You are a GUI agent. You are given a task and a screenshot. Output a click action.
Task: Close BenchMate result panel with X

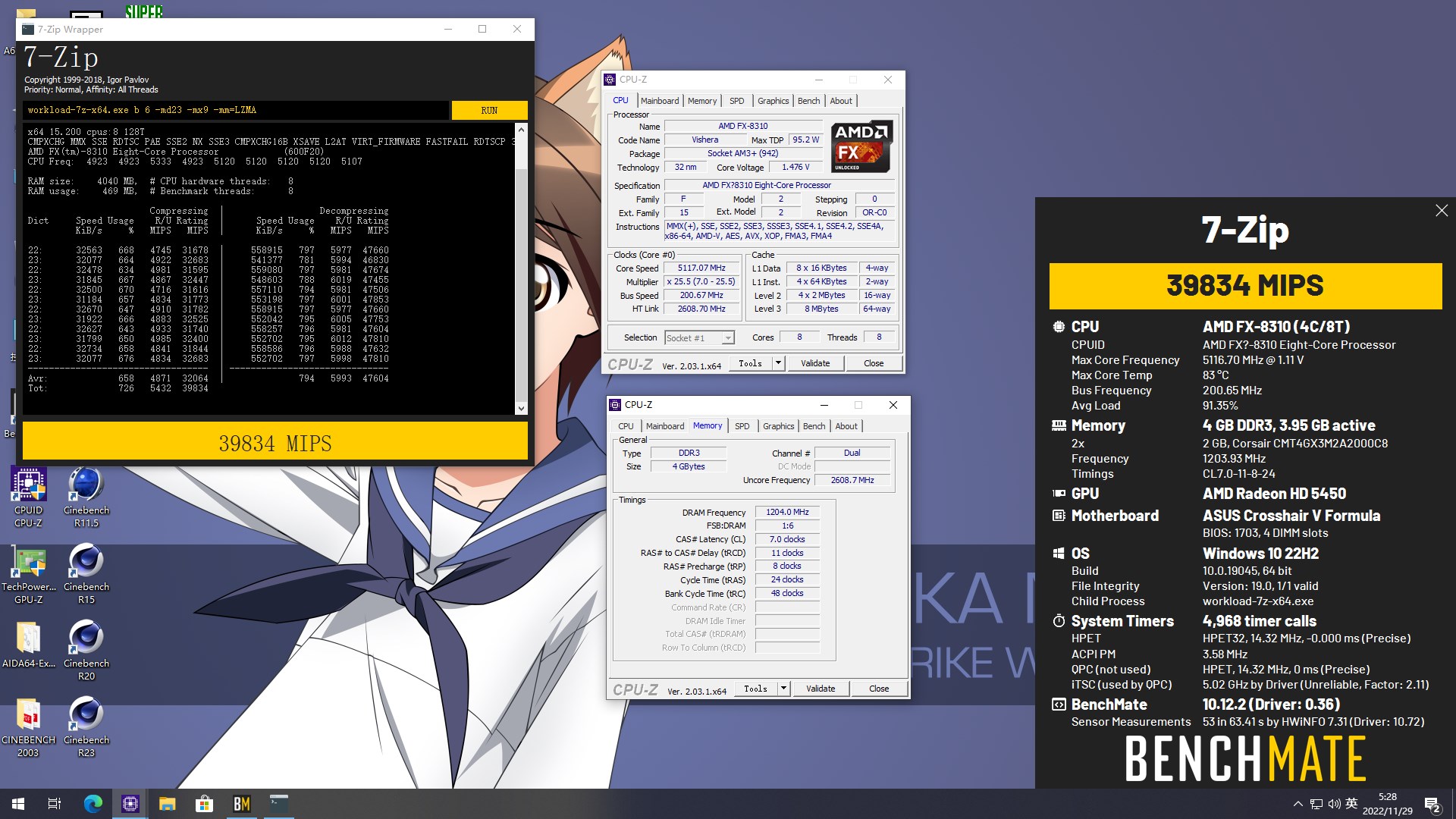[1442, 211]
